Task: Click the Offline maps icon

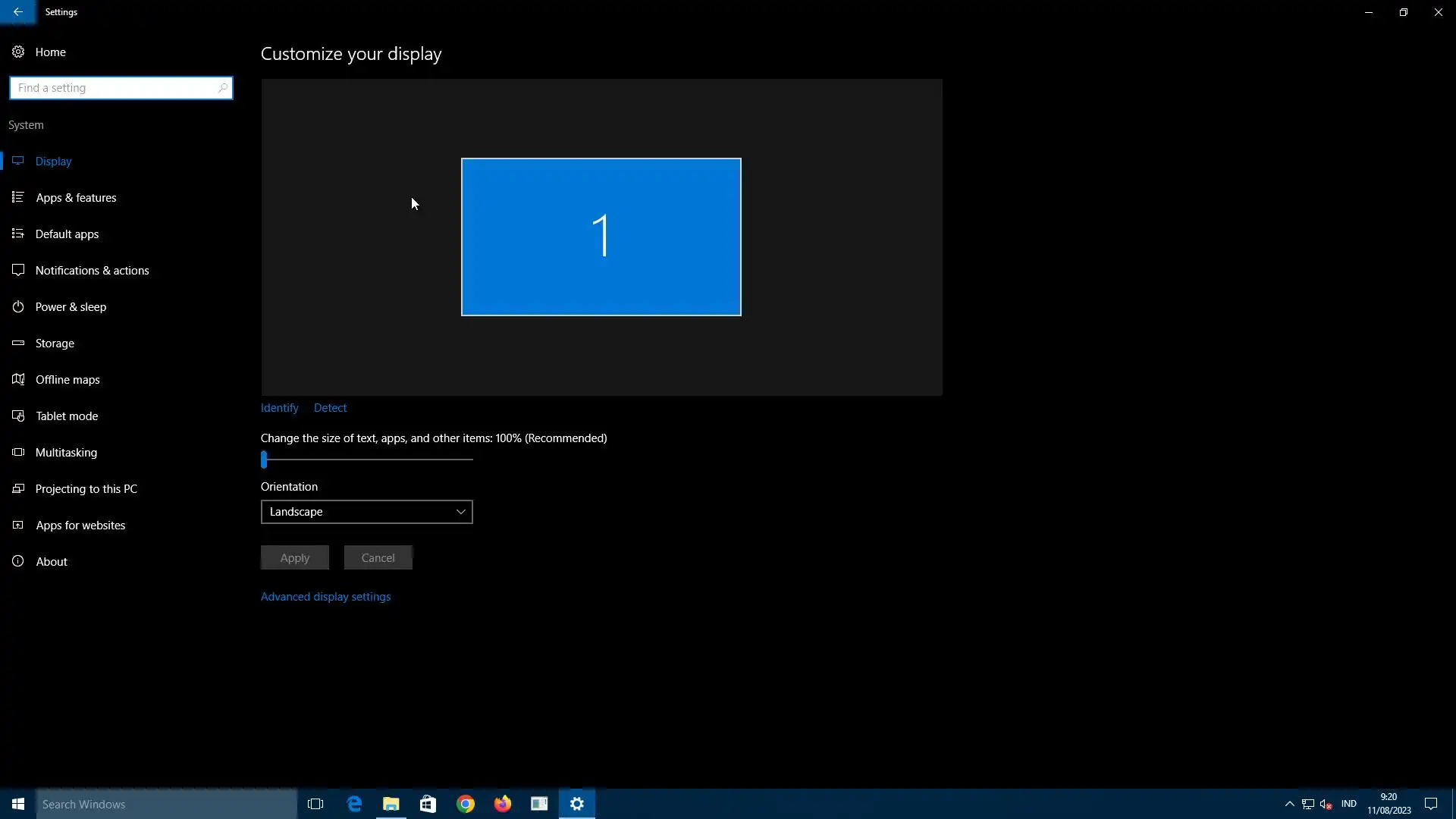Action: (x=18, y=379)
